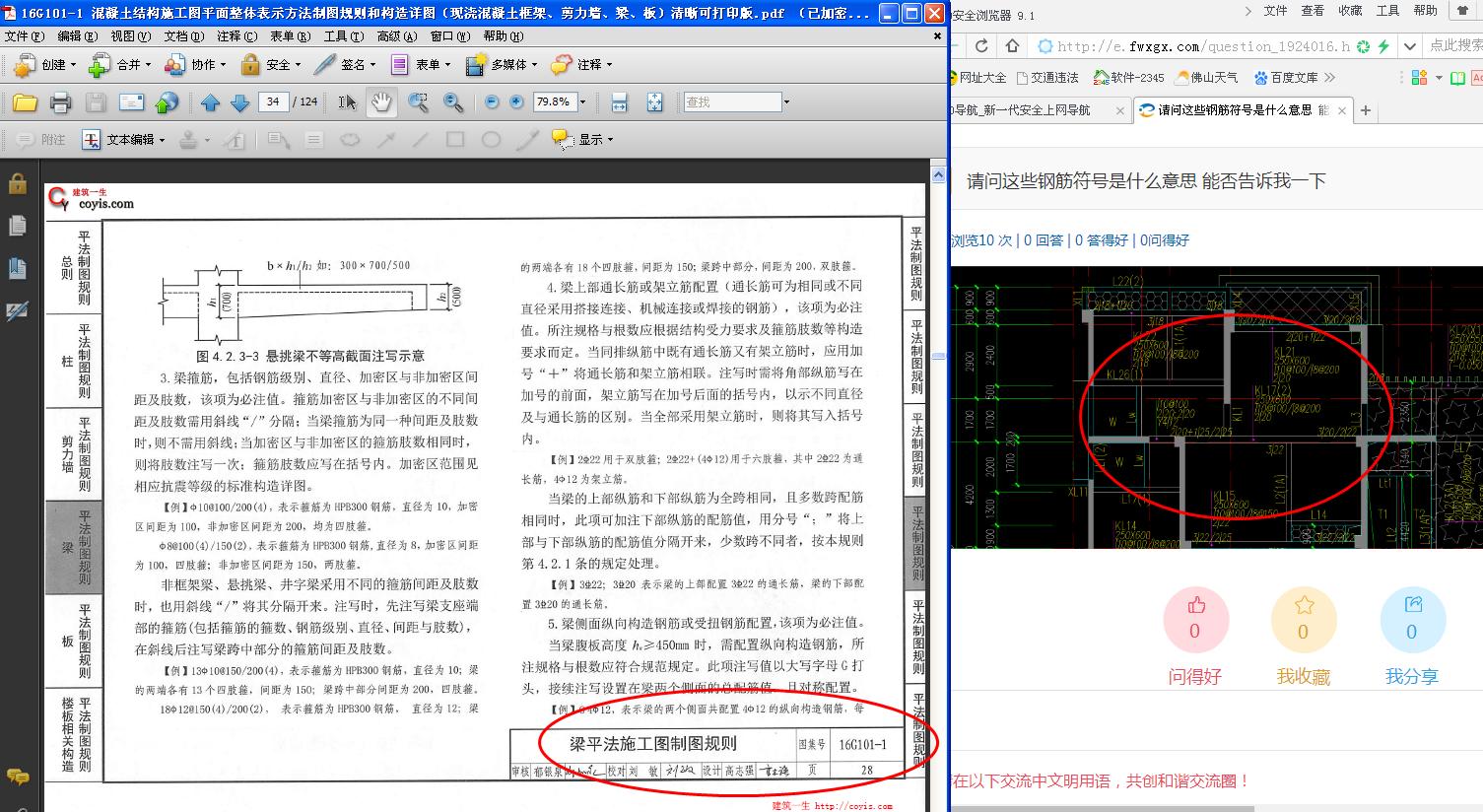Zoom in with the plus button
This screenshot has height=812, width=1483.
tap(515, 101)
